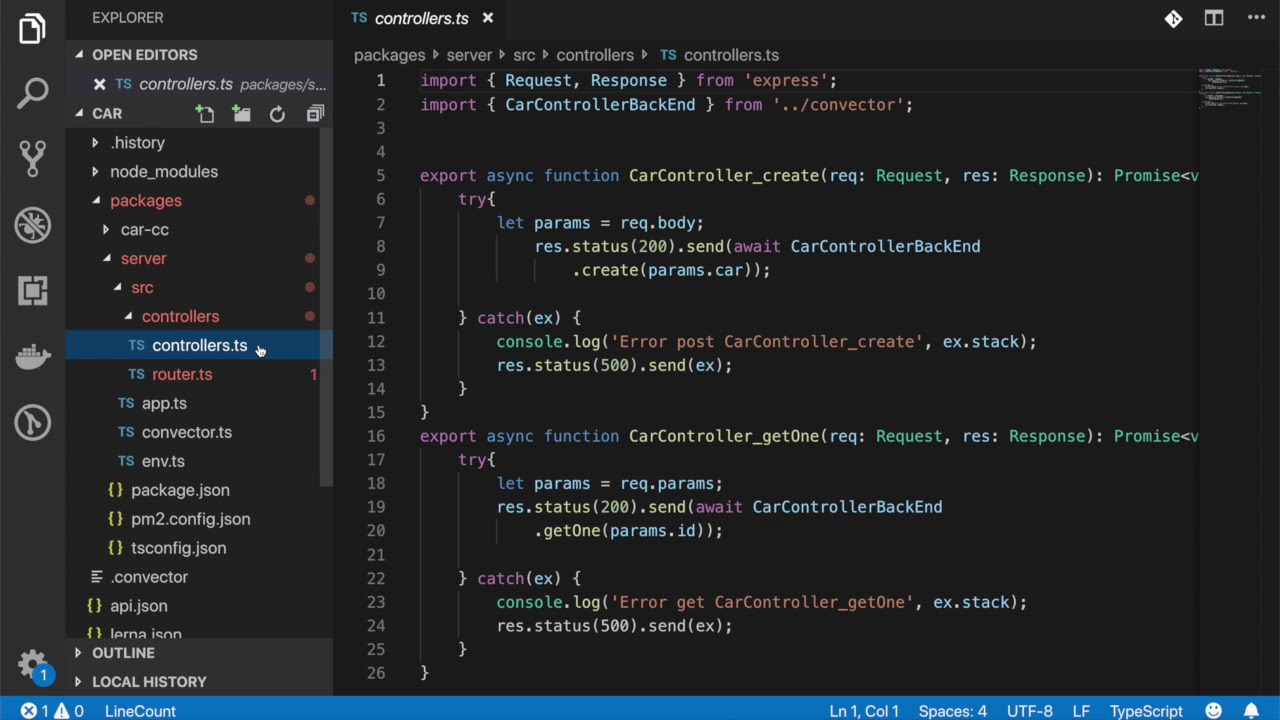Viewport: 1280px width, 720px height.
Task: Click the 'packages' breadcrumb segment
Action: point(389,55)
